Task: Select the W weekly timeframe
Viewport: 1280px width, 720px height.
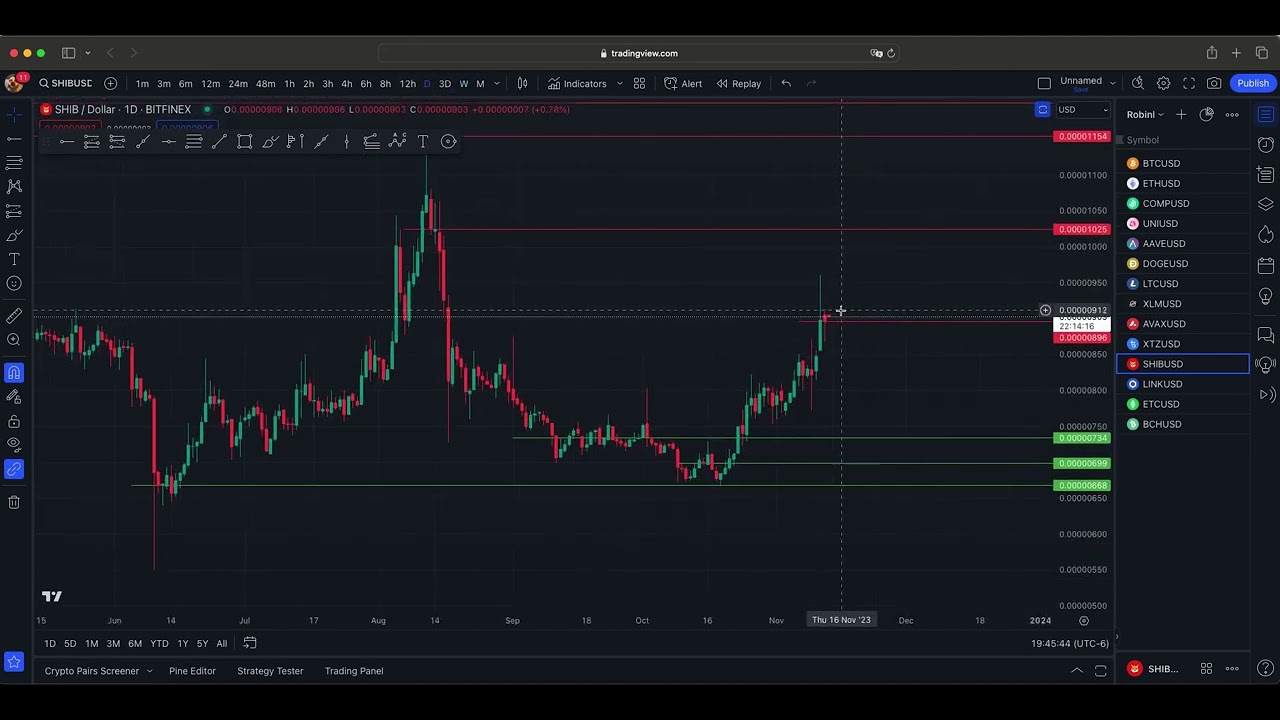Action: coord(463,84)
